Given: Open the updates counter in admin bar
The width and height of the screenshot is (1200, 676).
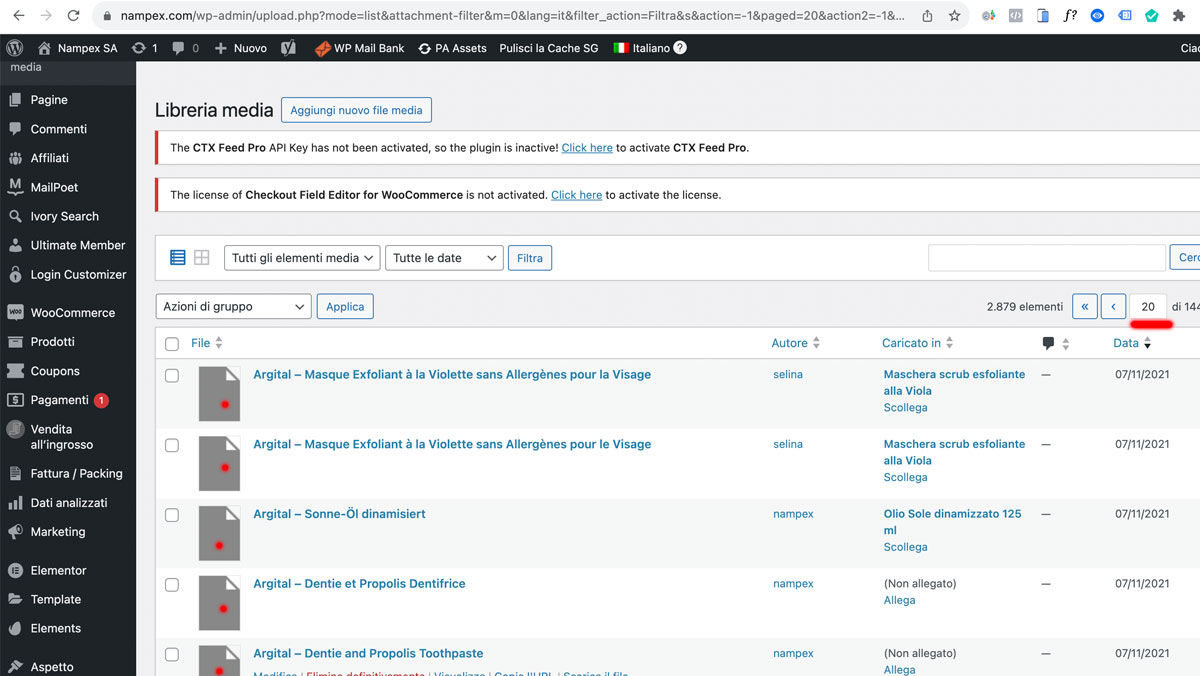Looking at the screenshot, I should pyautogui.click(x=145, y=48).
